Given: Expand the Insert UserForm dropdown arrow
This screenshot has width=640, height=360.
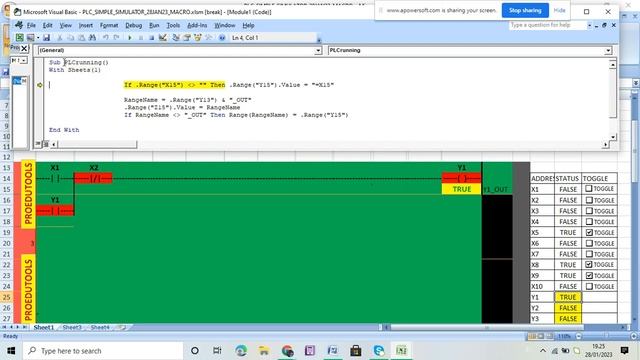Looking at the screenshot, I should coord(38,38).
